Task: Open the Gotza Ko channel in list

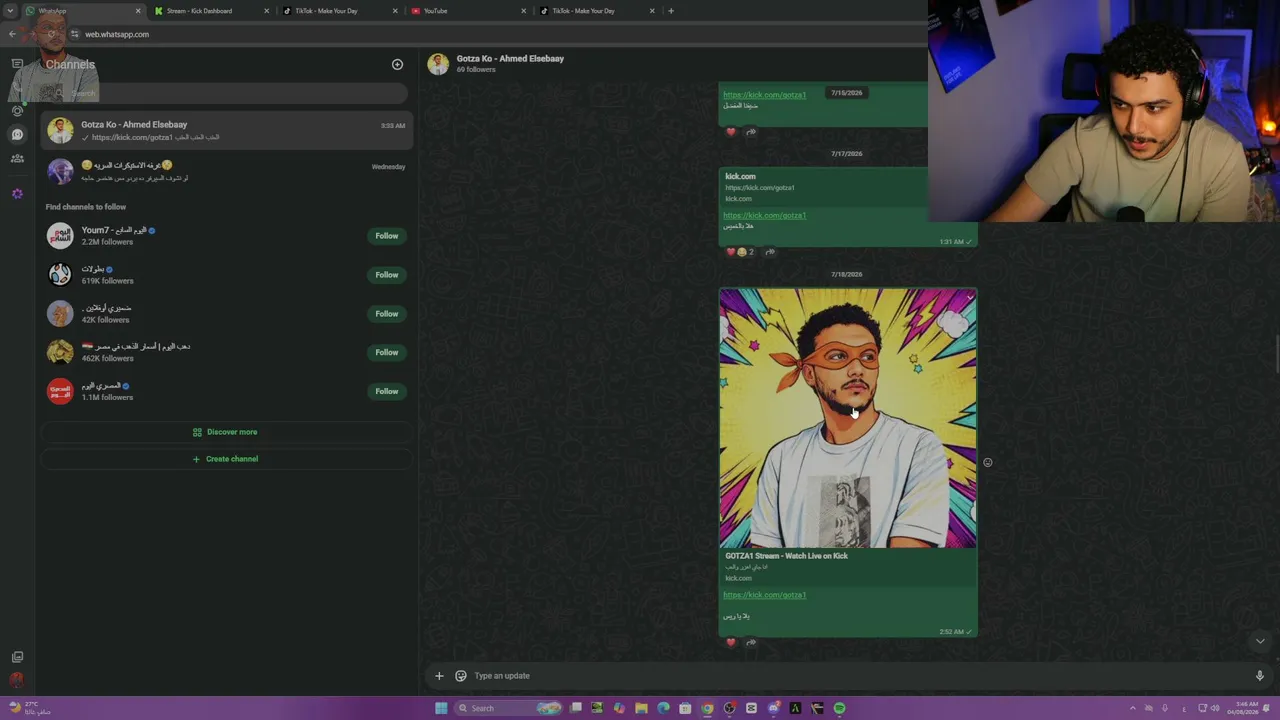Action: click(x=226, y=131)
